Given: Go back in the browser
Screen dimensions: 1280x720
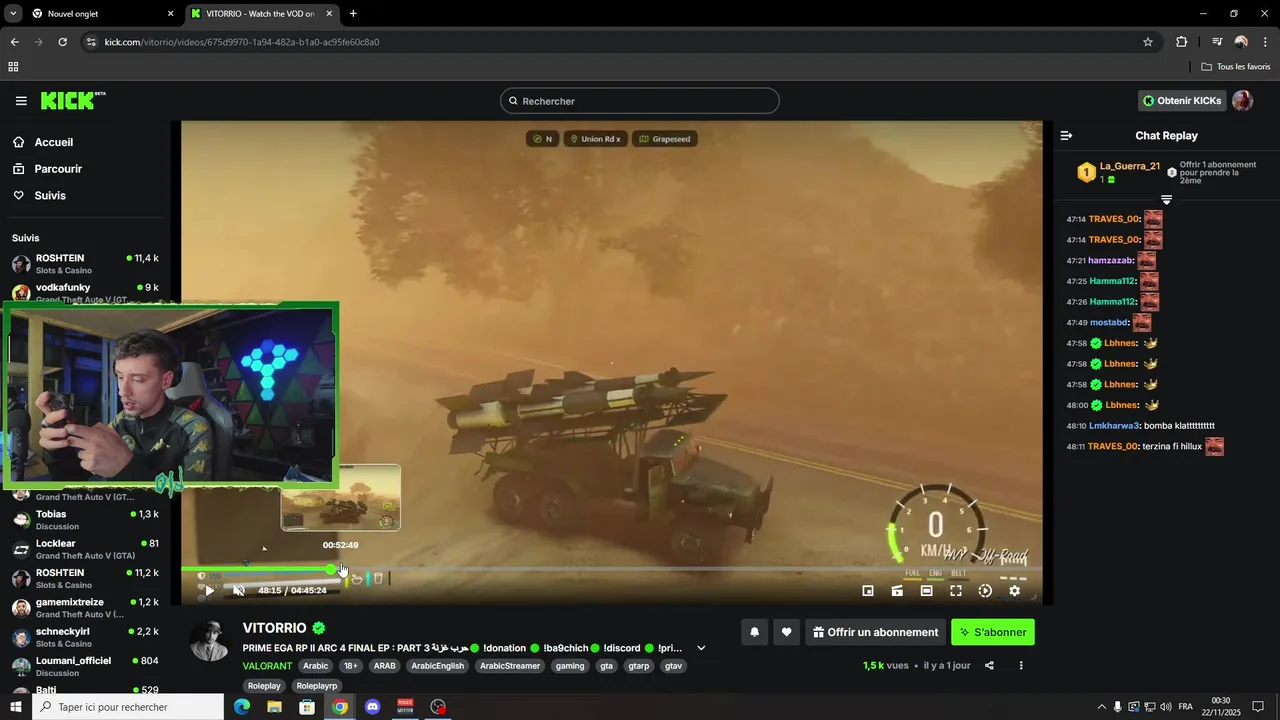Looking at the screenshot, I should [x=14, y=42].
